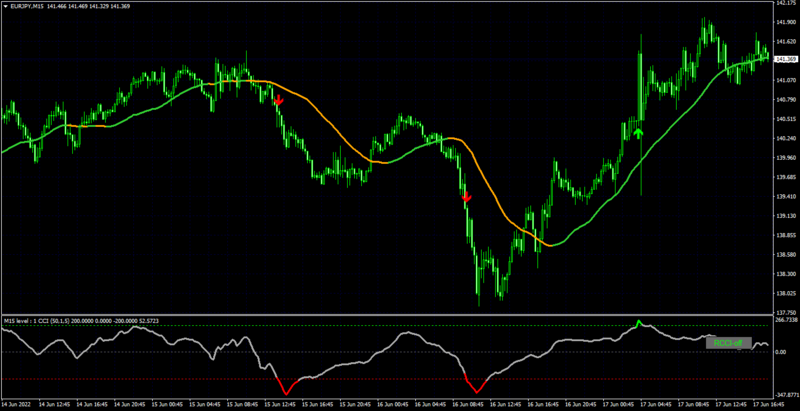Click the 0.00 CCI scale value
The width and height of the screenshot is (800, 411).
coord(780,352)
